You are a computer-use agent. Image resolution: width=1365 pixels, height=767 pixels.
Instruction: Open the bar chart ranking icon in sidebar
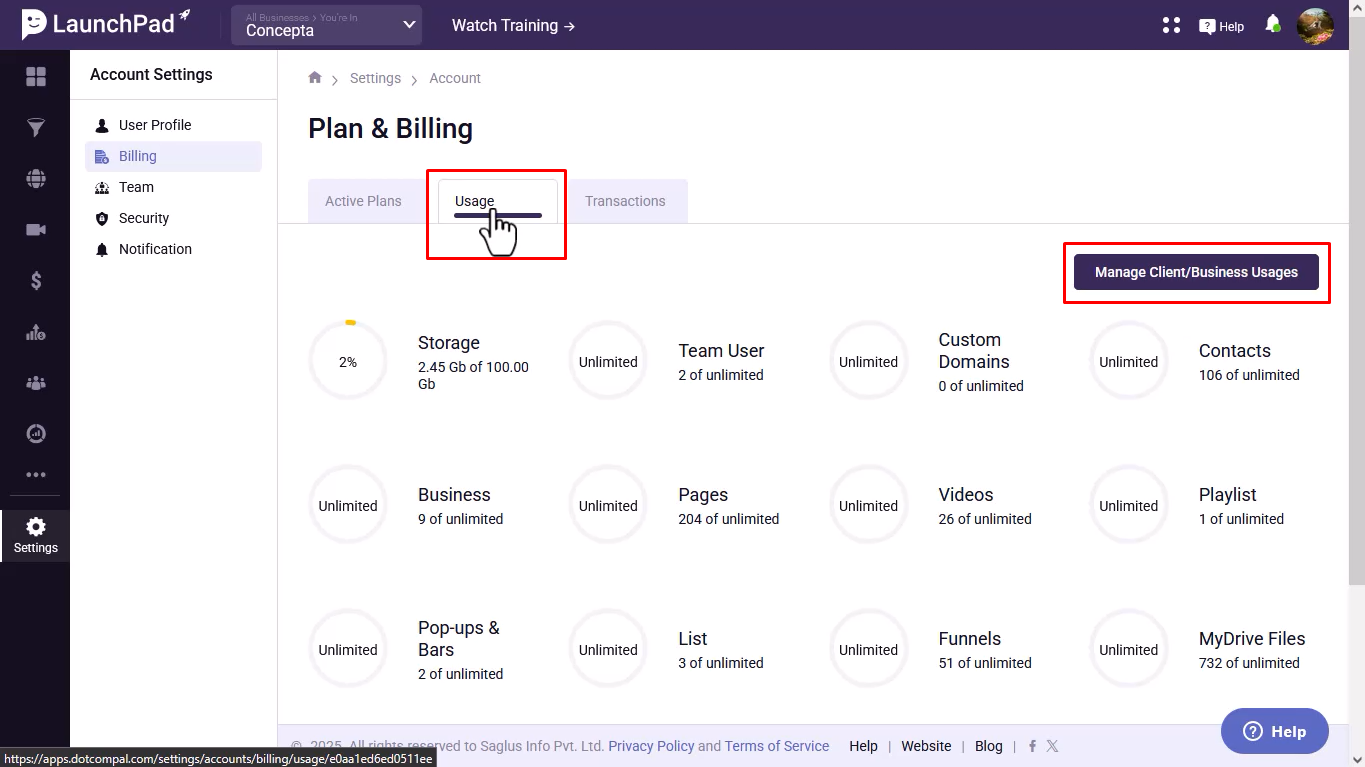point(36,332)
